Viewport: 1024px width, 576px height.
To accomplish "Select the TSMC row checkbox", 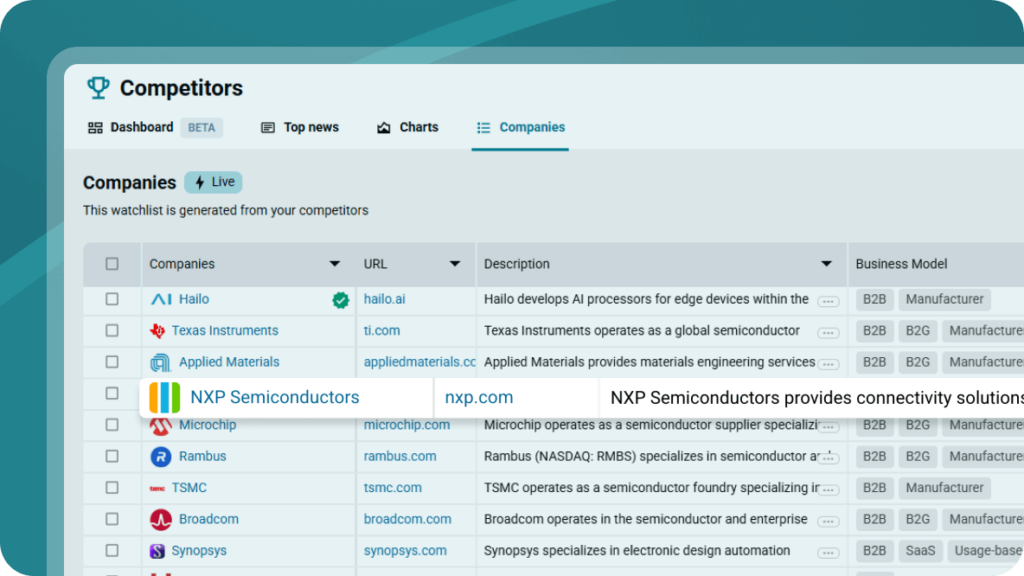I will coord(112,488).
